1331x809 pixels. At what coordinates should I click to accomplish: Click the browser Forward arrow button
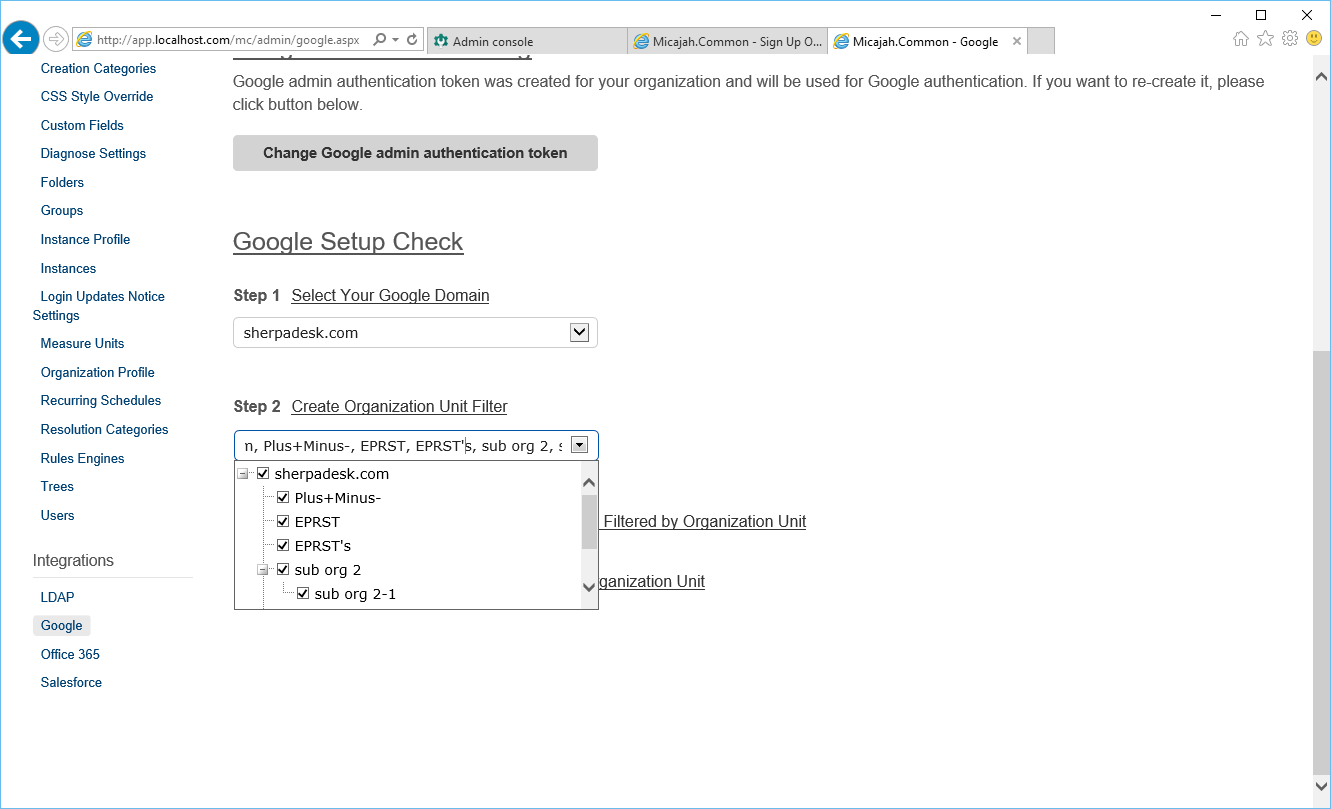[x=56, y=40]
